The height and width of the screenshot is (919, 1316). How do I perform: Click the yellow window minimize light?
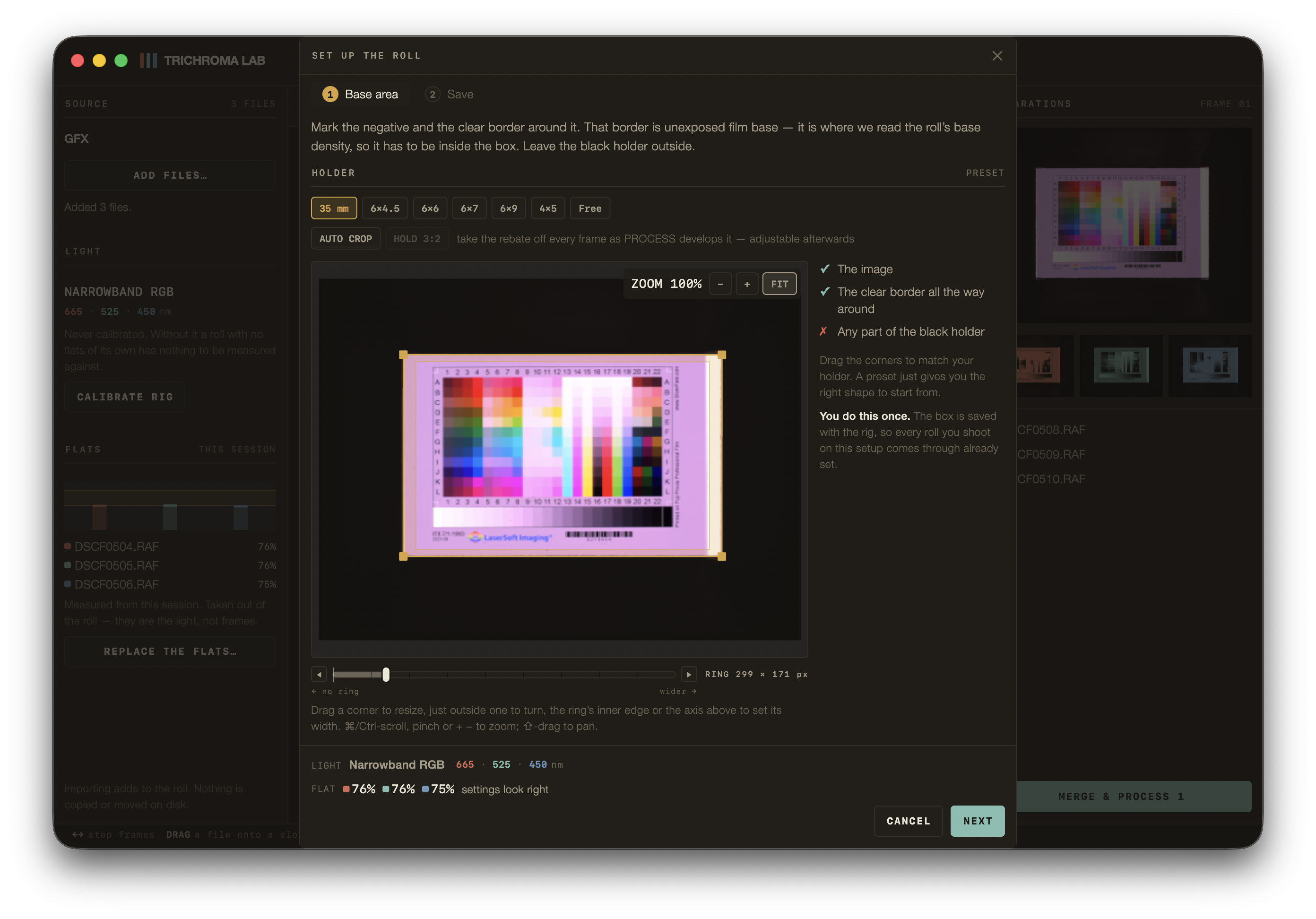(x=99, y=60)
